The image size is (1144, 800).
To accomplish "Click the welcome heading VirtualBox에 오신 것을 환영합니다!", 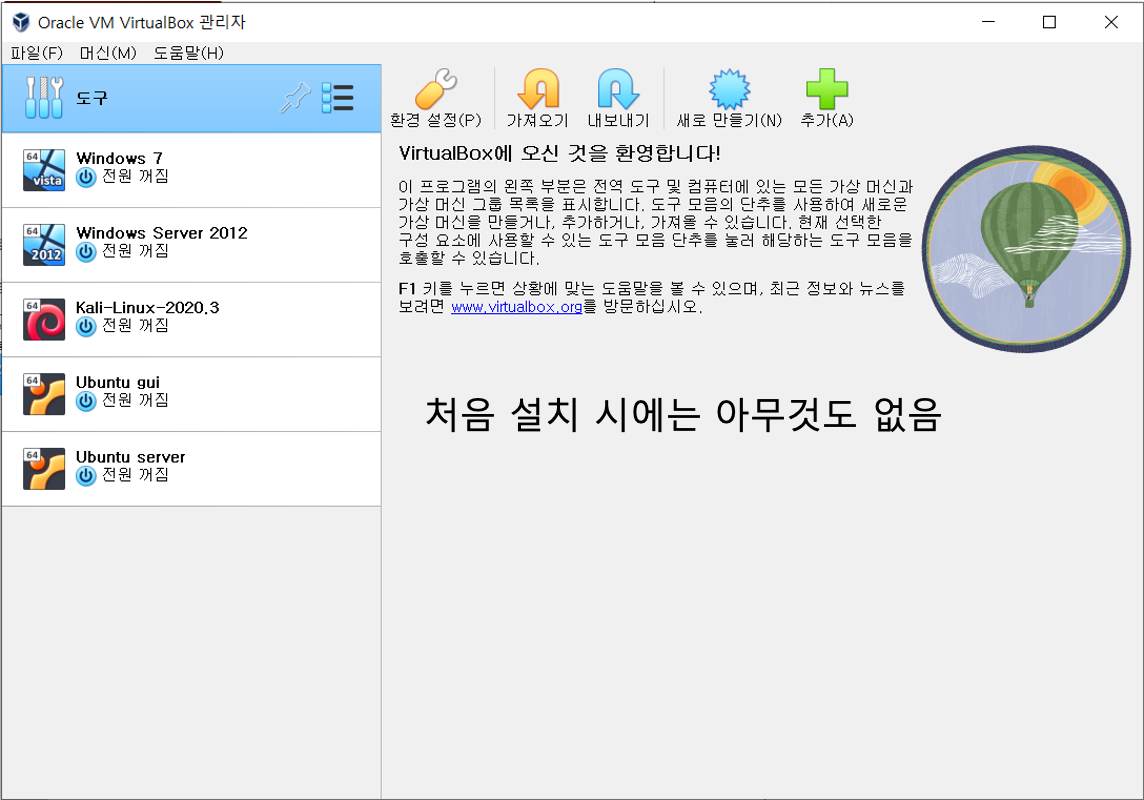I will pyautogui.click(x=560, y=153).
